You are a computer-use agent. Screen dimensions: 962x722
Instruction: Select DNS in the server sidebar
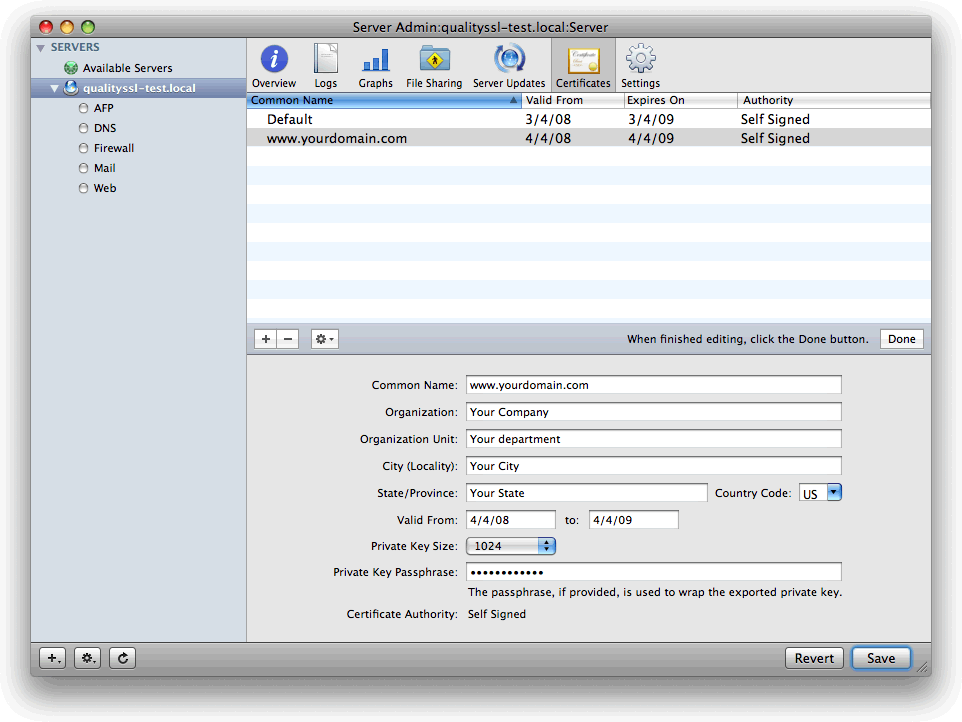tap(105, 128)
